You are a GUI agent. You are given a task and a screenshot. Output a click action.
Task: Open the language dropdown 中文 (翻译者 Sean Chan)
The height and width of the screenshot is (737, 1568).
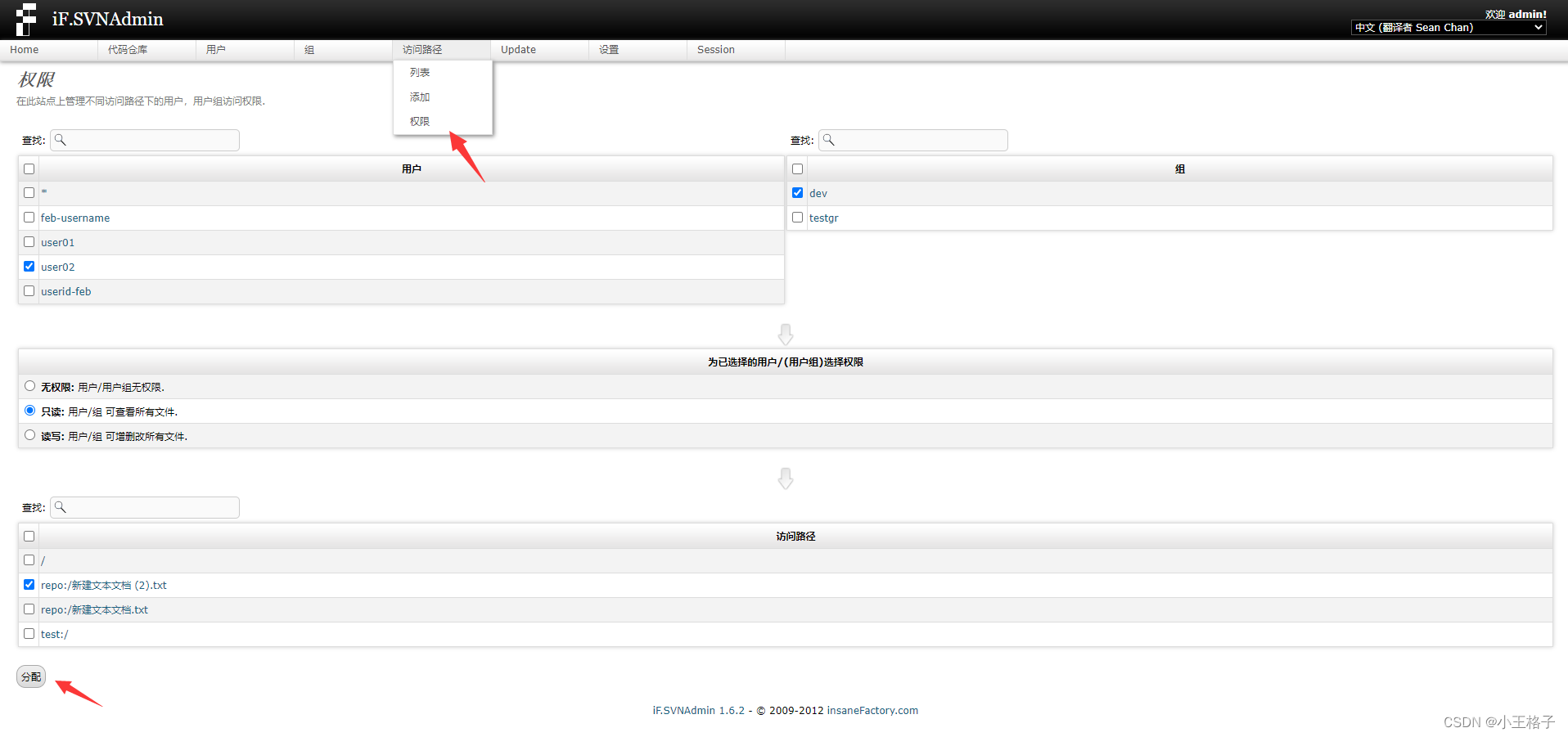[x=1449, y=27]
